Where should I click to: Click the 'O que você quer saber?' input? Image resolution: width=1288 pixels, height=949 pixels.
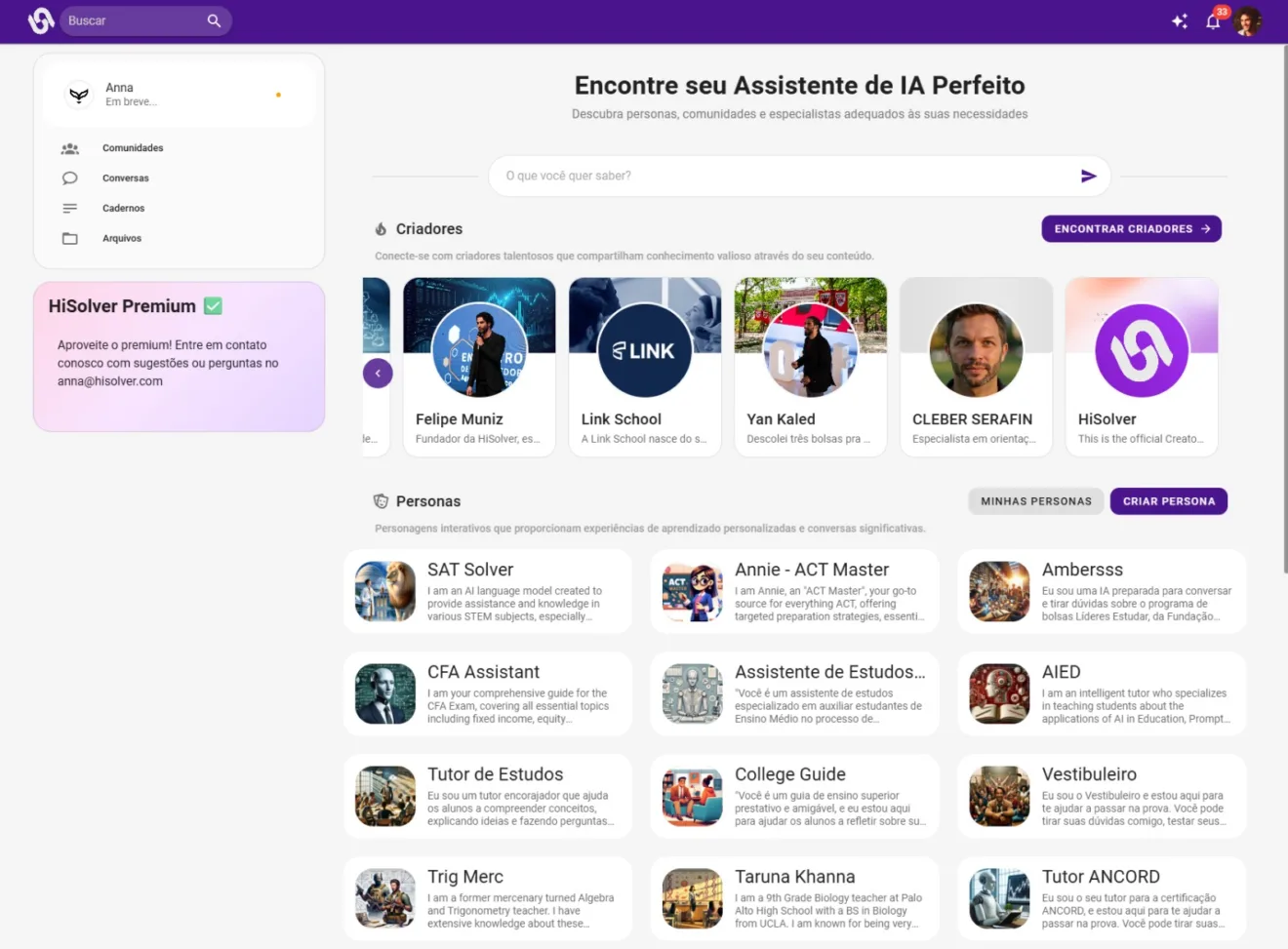[800, 176]
